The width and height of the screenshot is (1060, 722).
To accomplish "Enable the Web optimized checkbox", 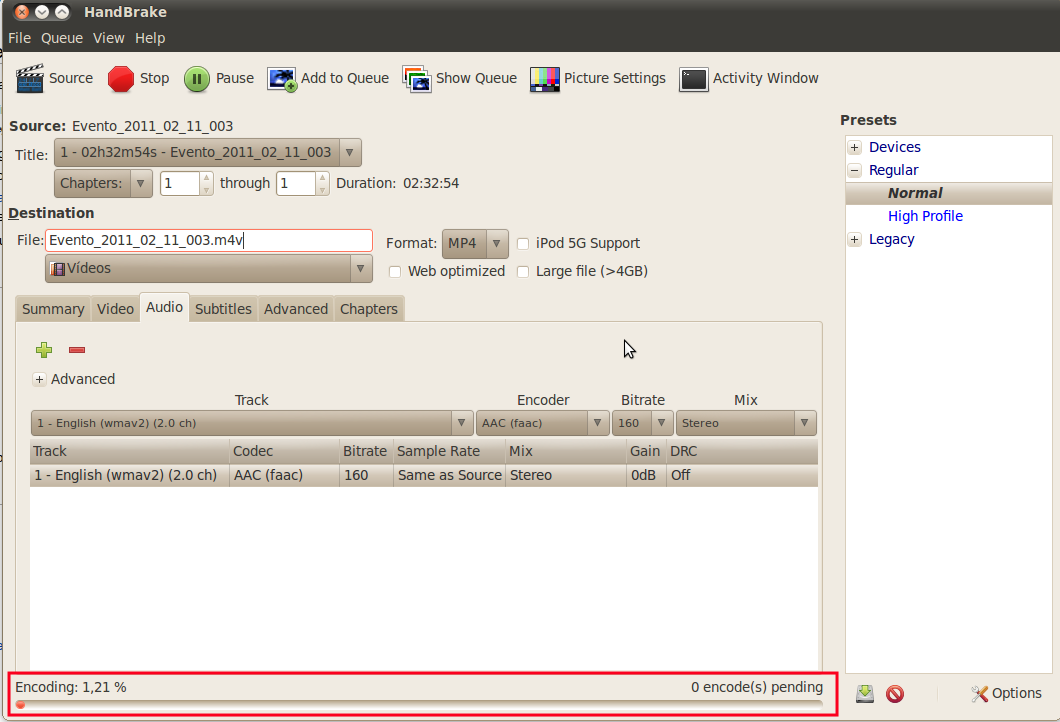I will tap(395, 272).
